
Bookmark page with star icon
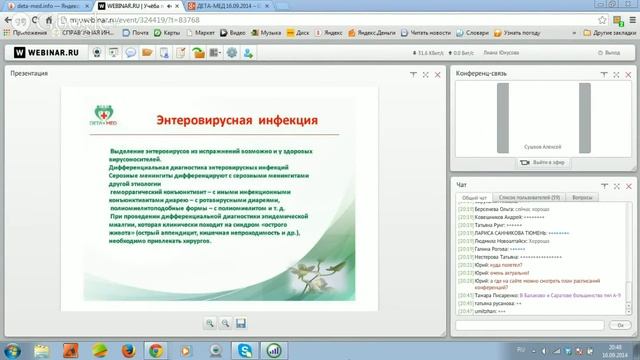[x=602, y=20]
